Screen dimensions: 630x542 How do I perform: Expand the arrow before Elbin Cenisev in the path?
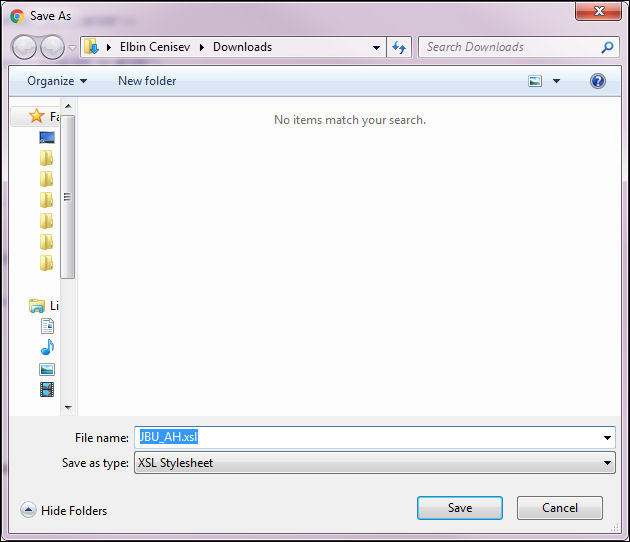coord(108,47)
